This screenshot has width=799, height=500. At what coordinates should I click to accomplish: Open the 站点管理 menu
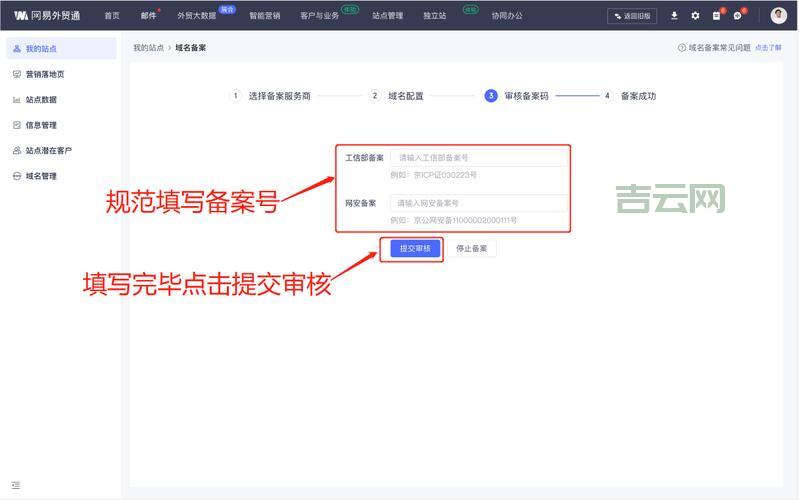[388, 16]
